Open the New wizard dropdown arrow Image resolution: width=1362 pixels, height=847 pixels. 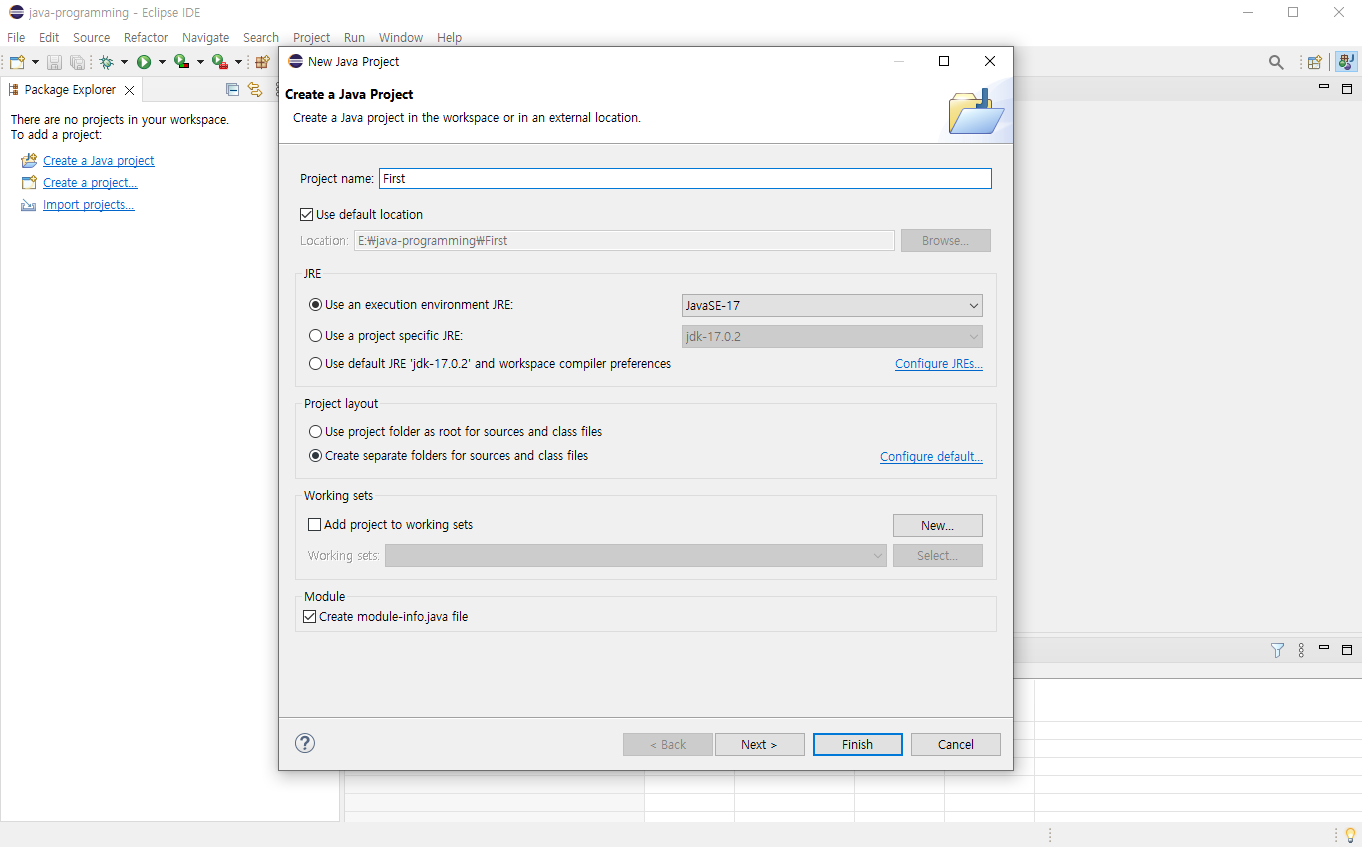pos(35,62)
